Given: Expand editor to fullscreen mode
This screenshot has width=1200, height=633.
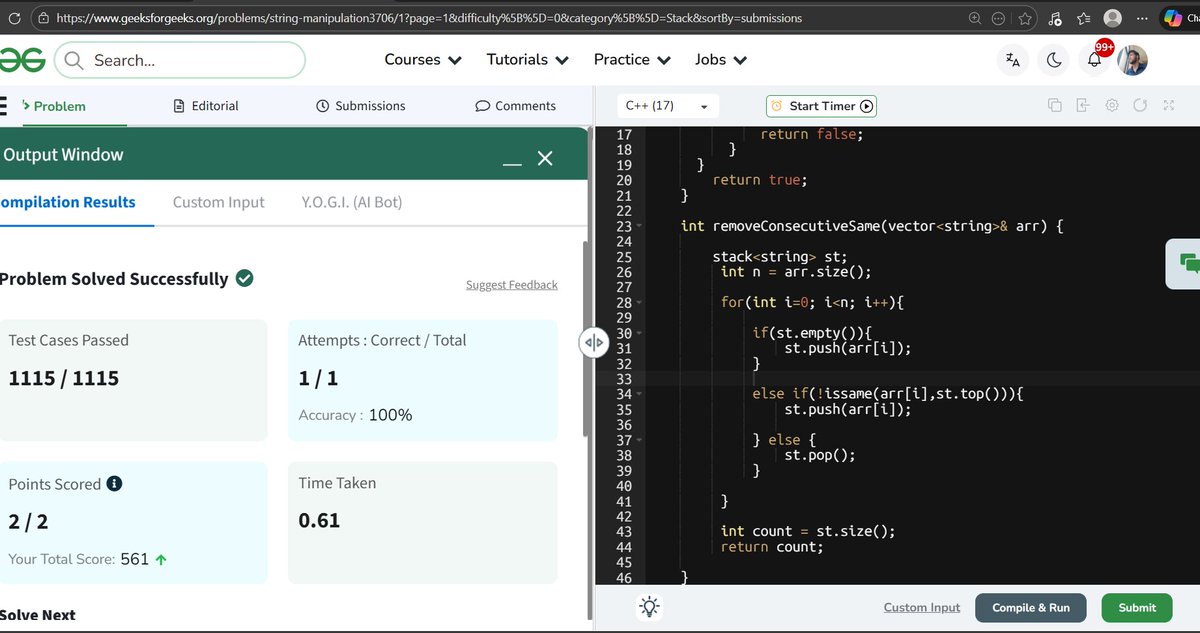Looking at the screenshot, I should (1169, 105).
